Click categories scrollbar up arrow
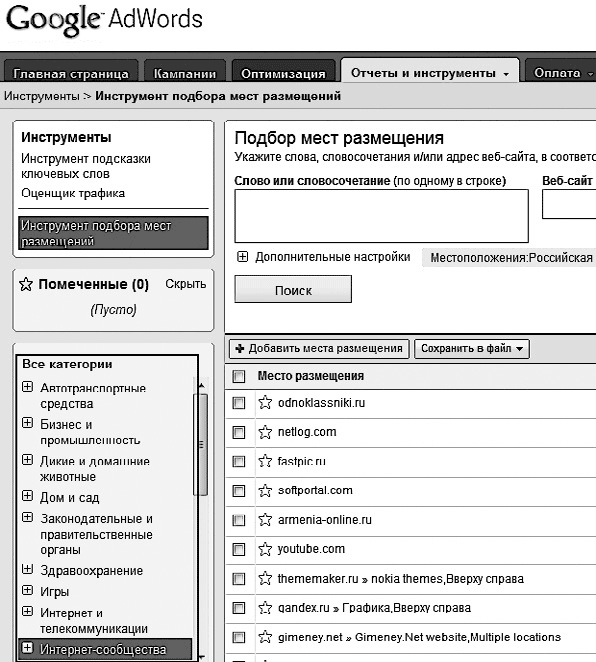Image resolution: width=596 pixels, height=662 pixels. pos(202,385)
